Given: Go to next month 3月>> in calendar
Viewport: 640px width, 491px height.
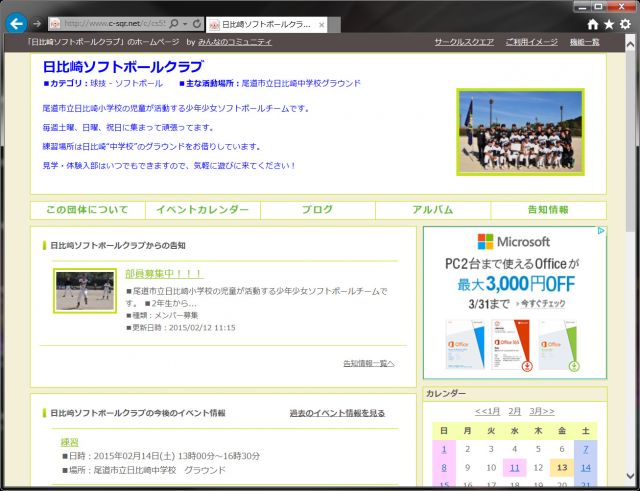Looking at the screenshot, I should tap(542, 411).
